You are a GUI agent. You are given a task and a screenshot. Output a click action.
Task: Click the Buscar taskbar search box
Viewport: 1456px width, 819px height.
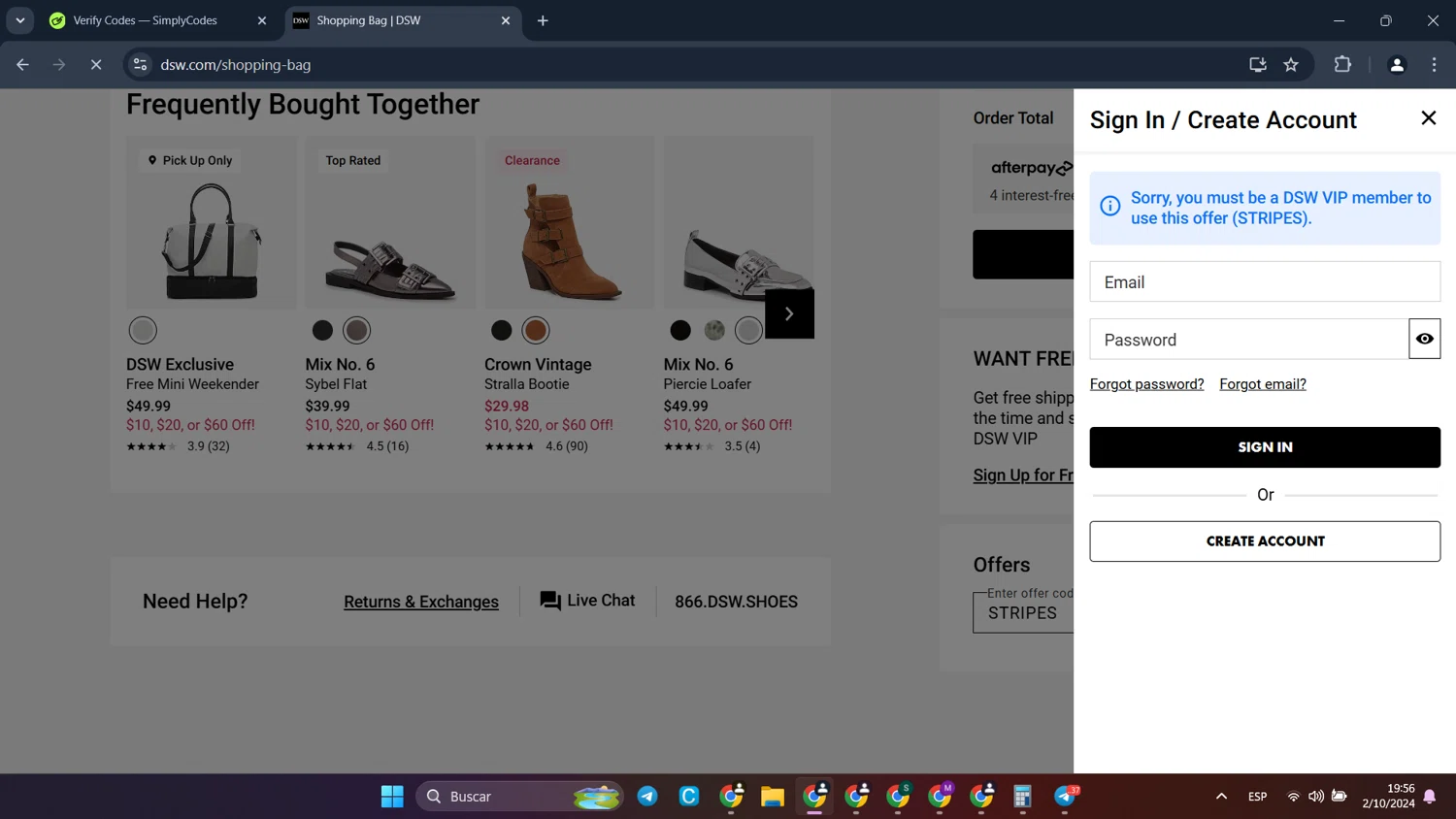click(519, 797)
